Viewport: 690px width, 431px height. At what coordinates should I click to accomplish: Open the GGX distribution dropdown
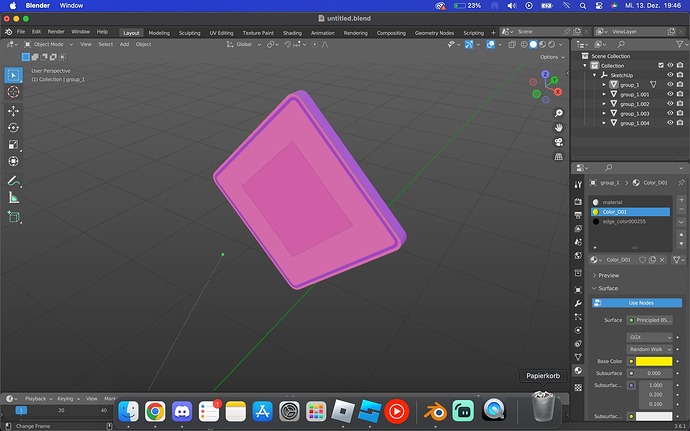[x=649, y=336]
